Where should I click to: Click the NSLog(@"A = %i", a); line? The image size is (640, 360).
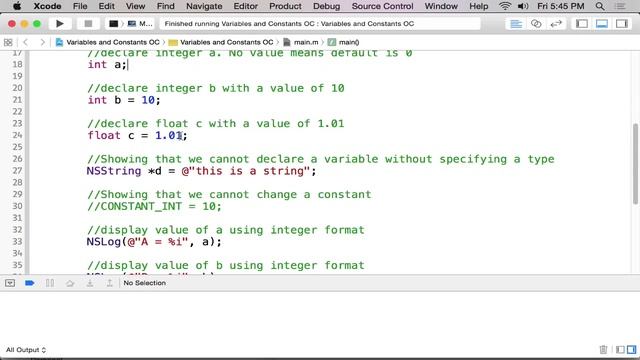click(x=154, y=242)
